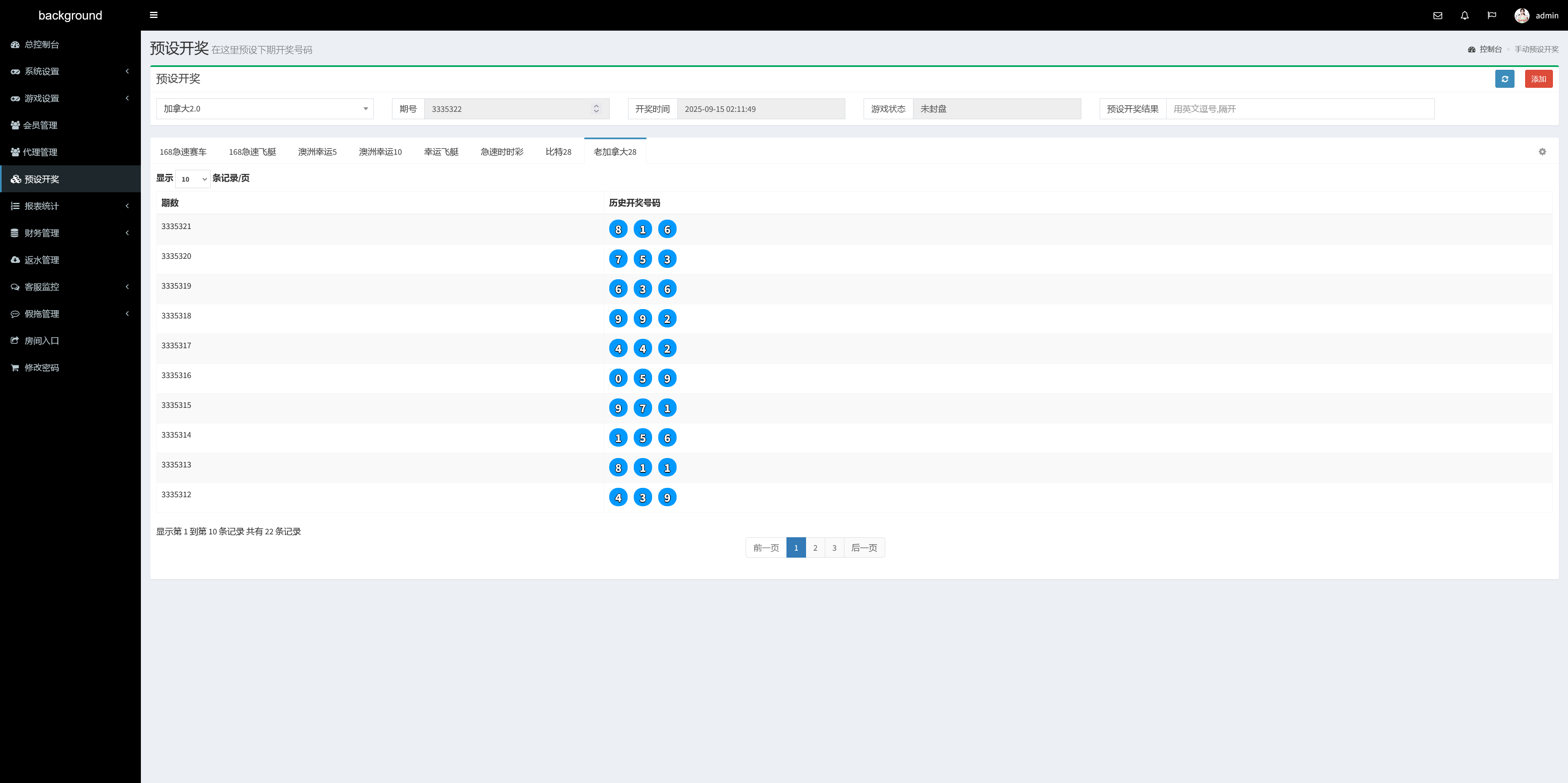The height and width of the screenshot is (783, 1568).
Task: Open the records-per-page dropdown showing 10
Action: (x=193, y=180)
